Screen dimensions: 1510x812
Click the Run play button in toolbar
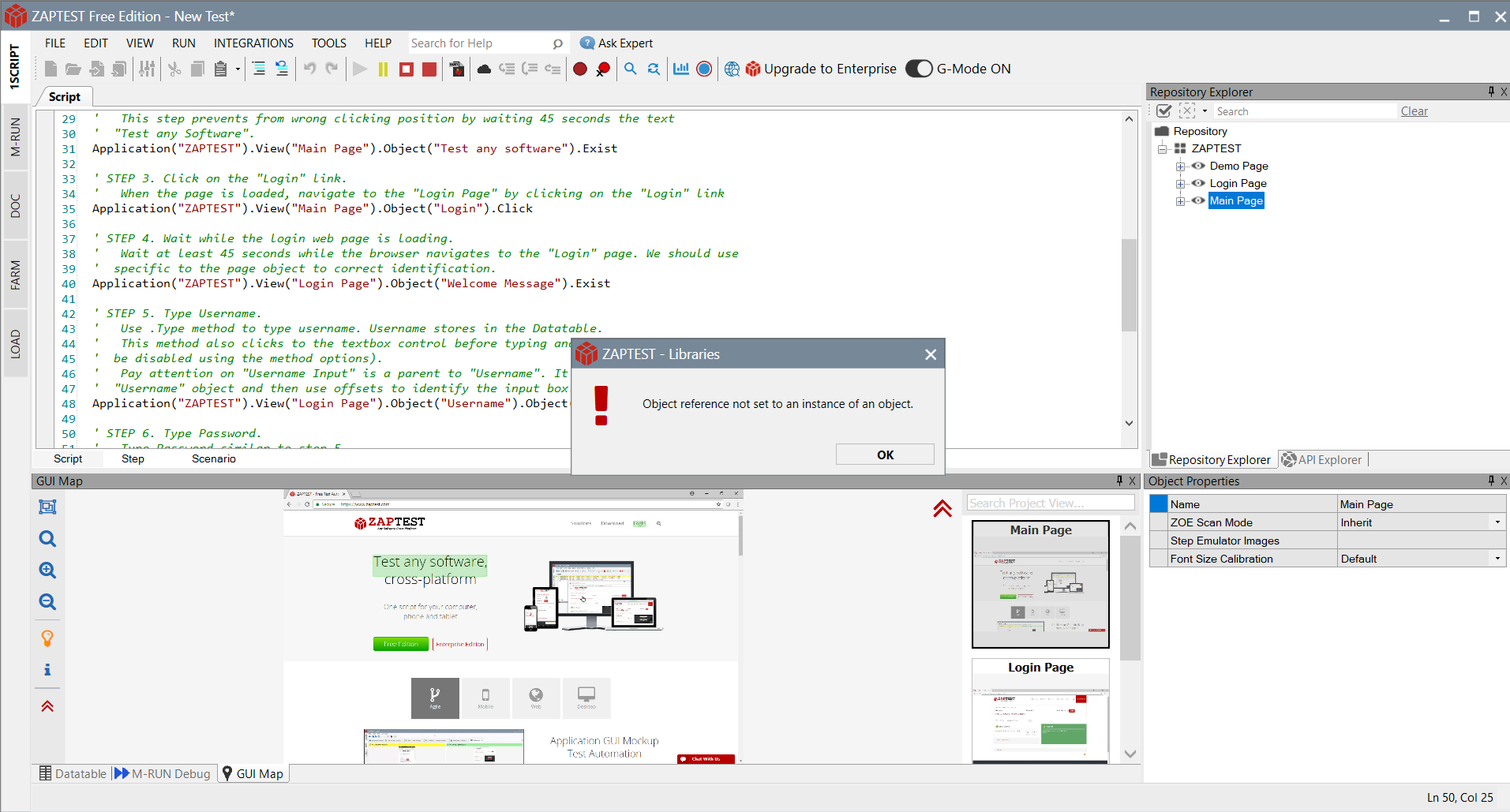click(360, 69)
